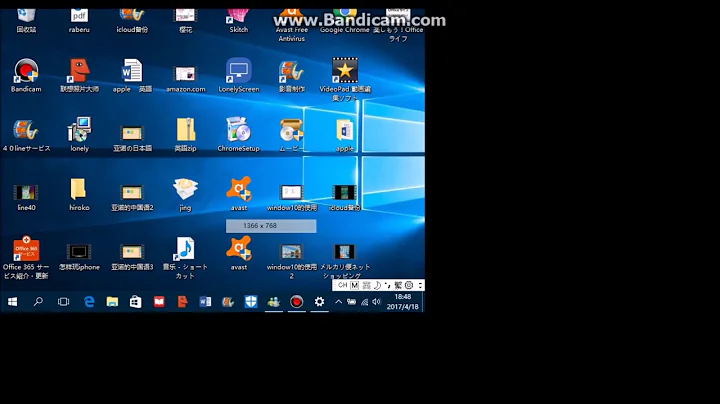Click CH language indicator in IME bar
Screen dimensions: 720x404
pyautogui.click(x=343, y=285)
